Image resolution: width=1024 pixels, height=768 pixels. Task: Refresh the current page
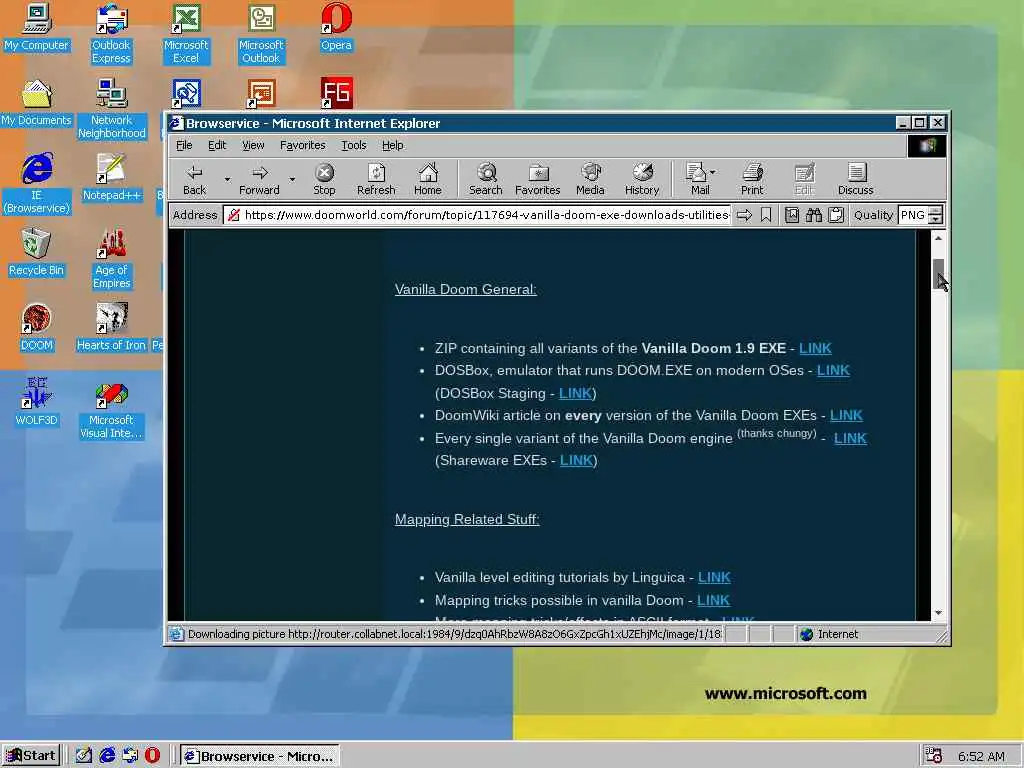click(x=376, y=180)
